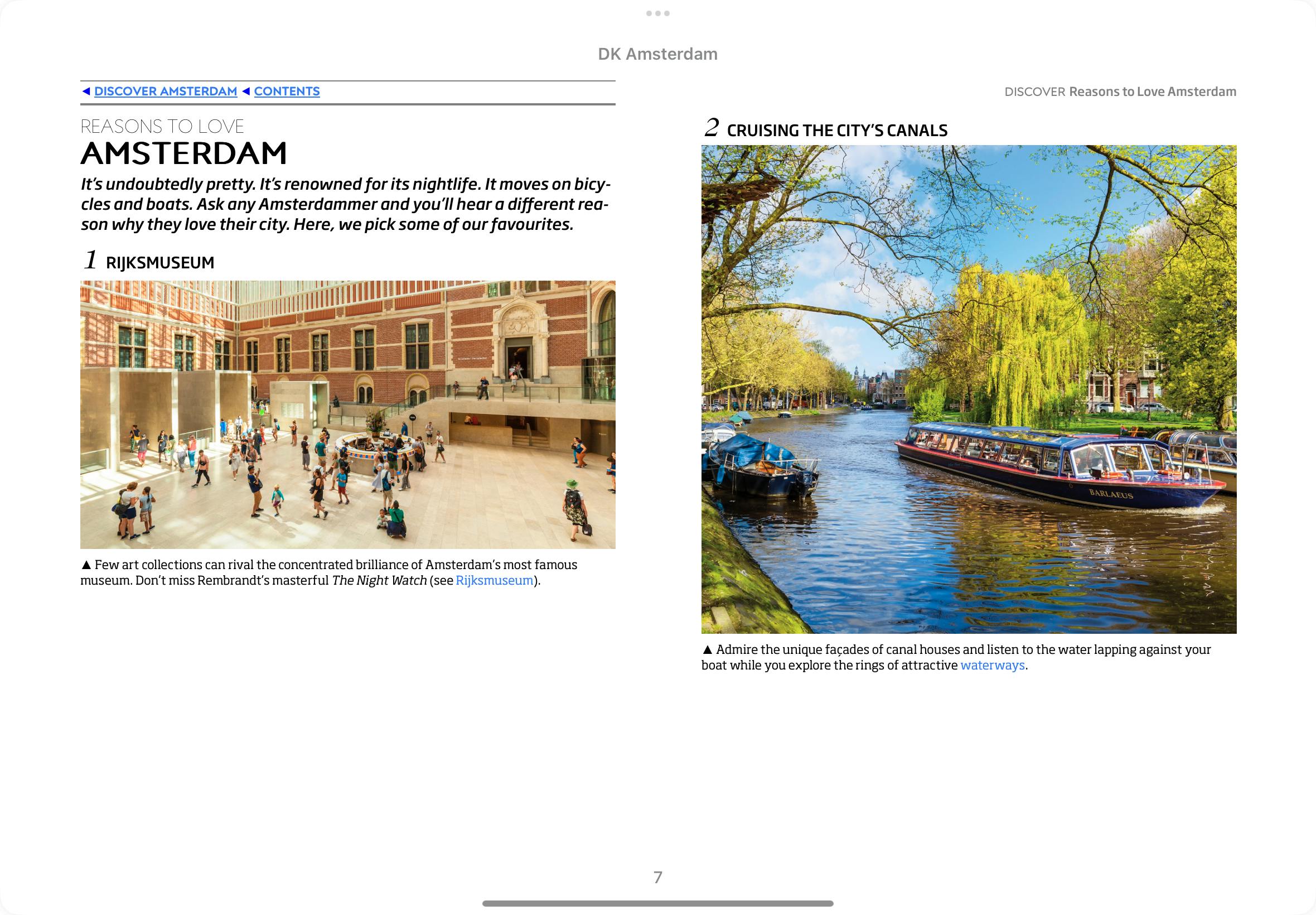
Task: Click the CRUISING THE CITY'S CANALS heading
Action: point(836,131)
